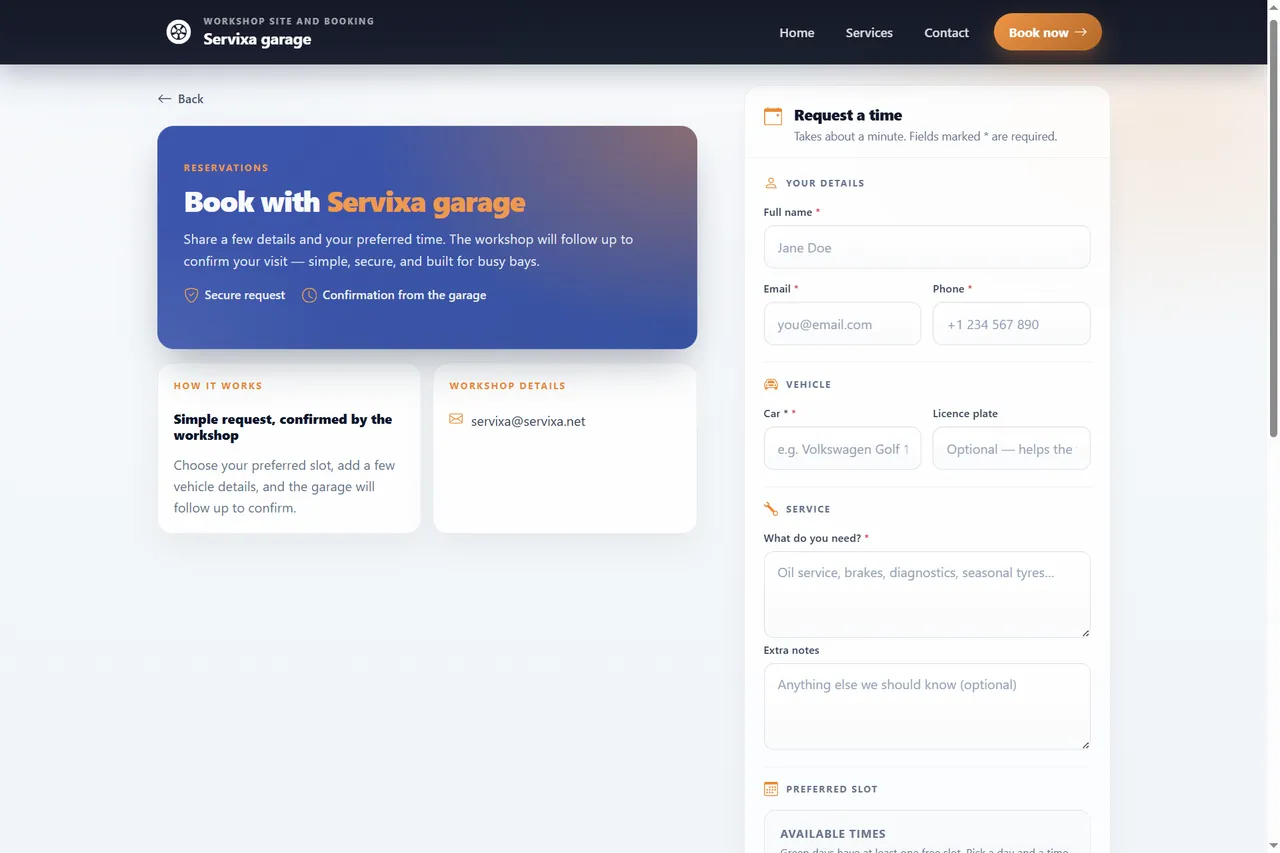Click resize handle of Extra notes textarea
The height and width of the screenshot is (853, 1280).
tap(1084, 744)
